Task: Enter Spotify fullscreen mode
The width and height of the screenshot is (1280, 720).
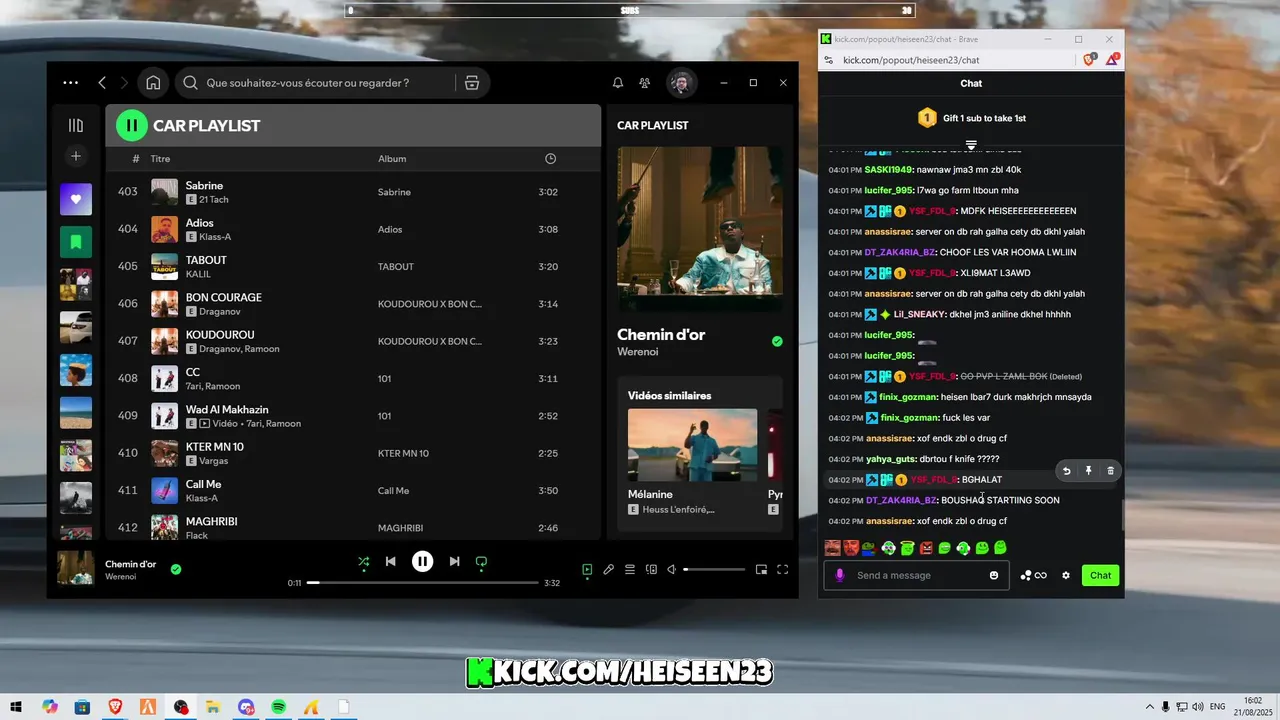Action: click(x=783, y=570)
